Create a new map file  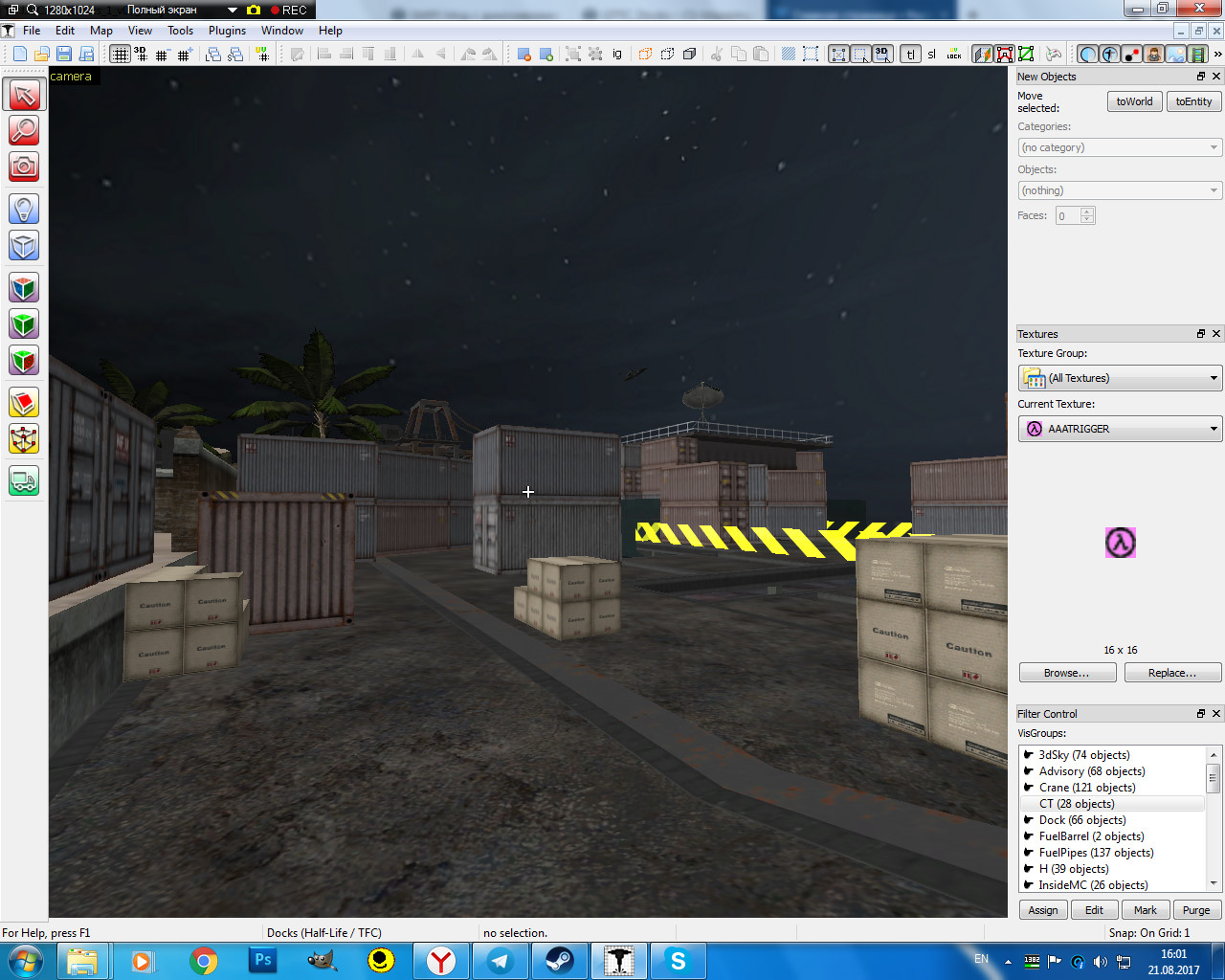coord(19,54)
